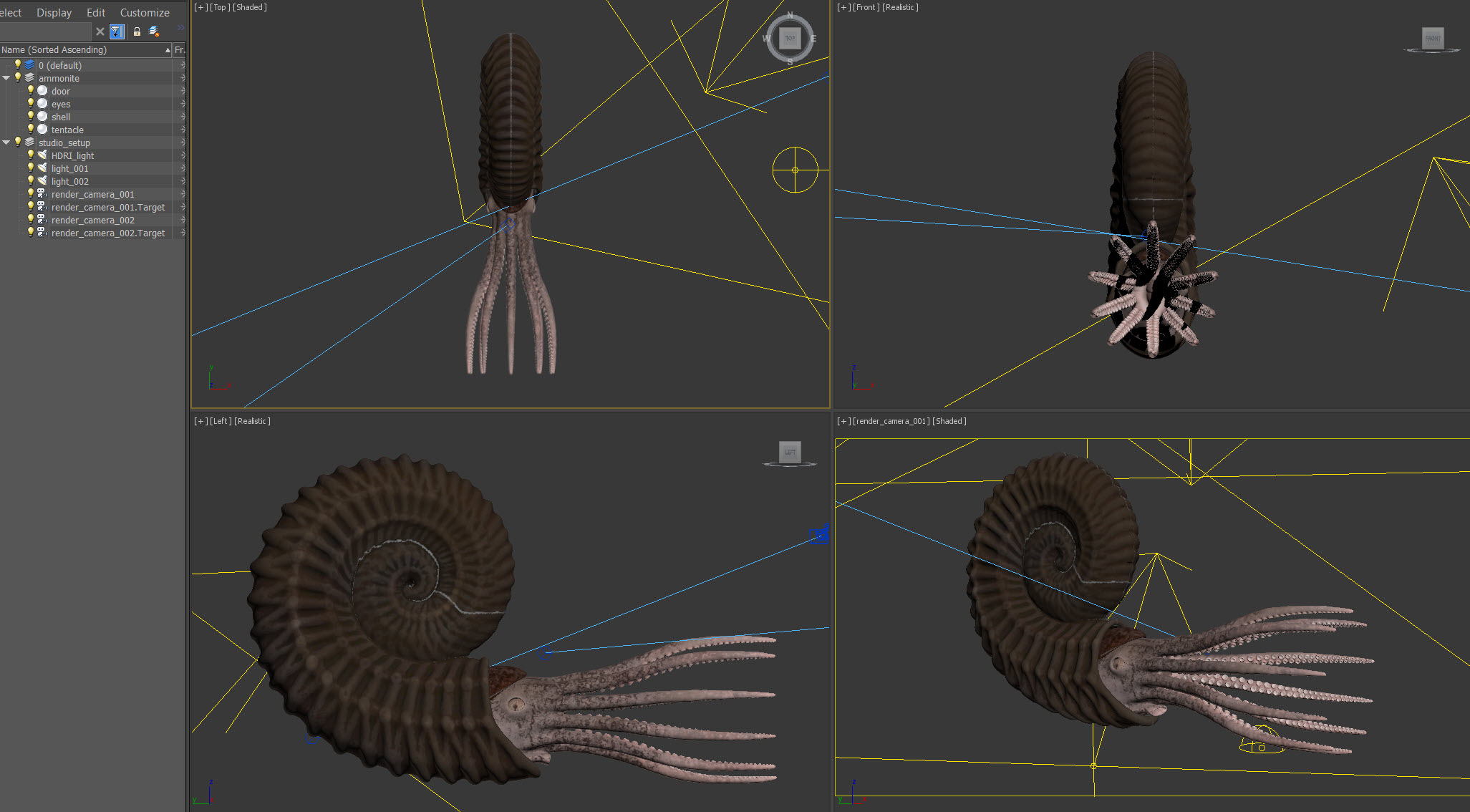Click the door object sphere icon
The image size is (1470, 812).
[43, 90]
